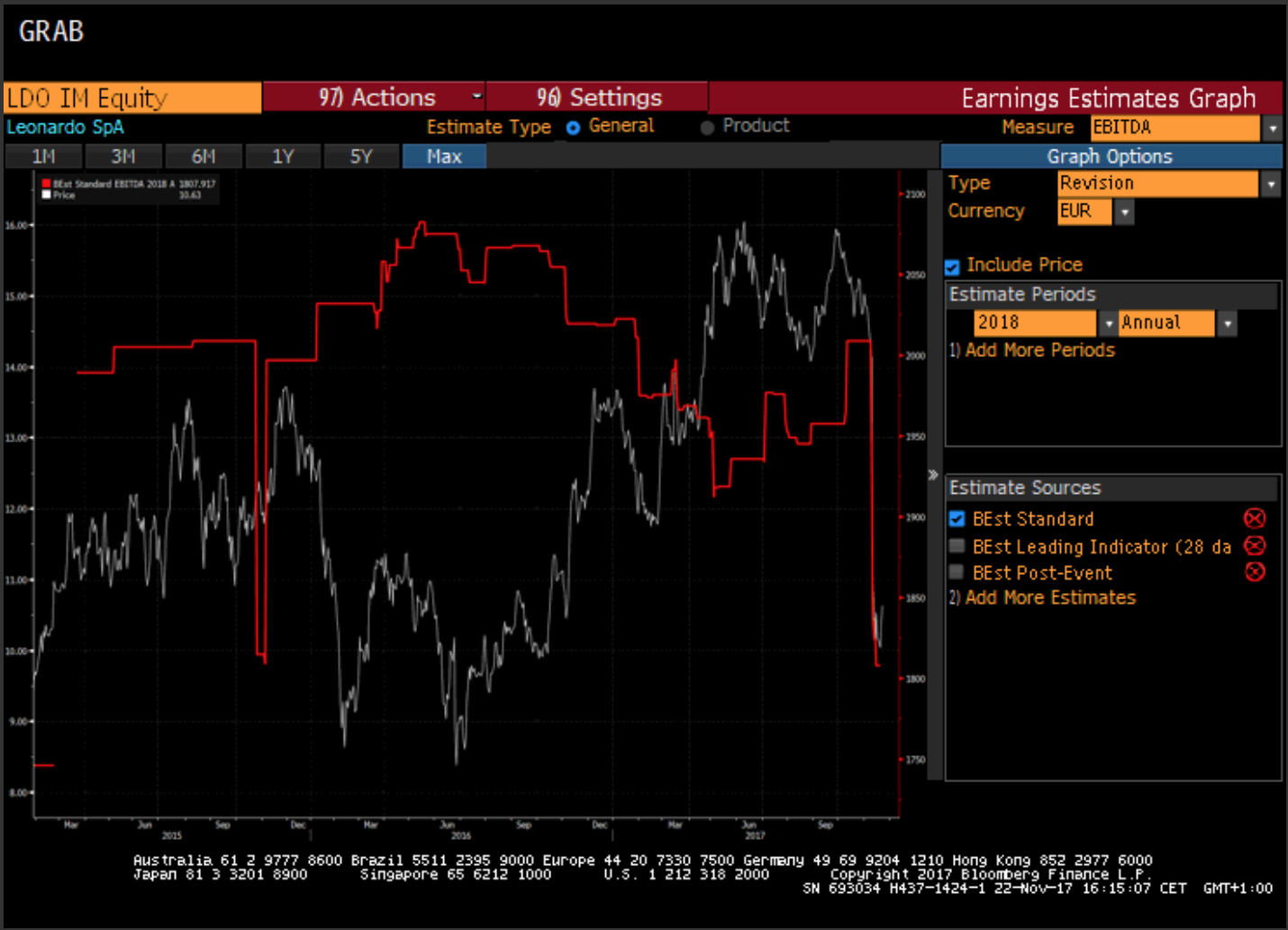Select the General estimate type radio button
The image size is (1288, 930).
point(573,128)
